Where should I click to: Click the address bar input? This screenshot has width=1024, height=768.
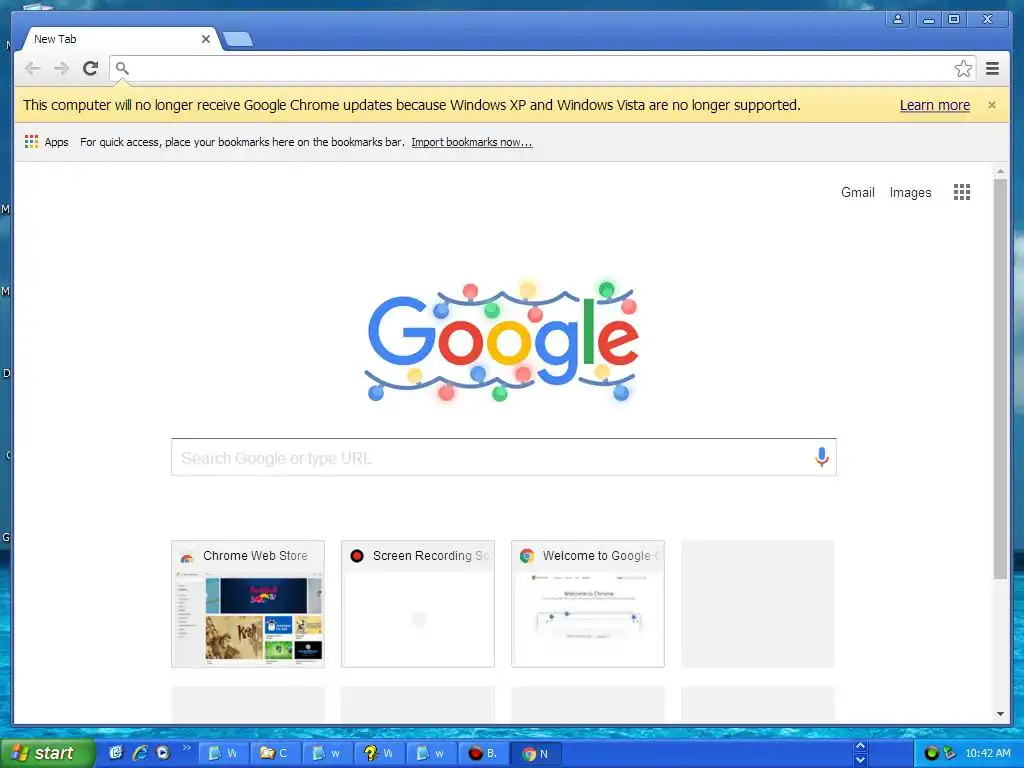(x=542, y=69)
